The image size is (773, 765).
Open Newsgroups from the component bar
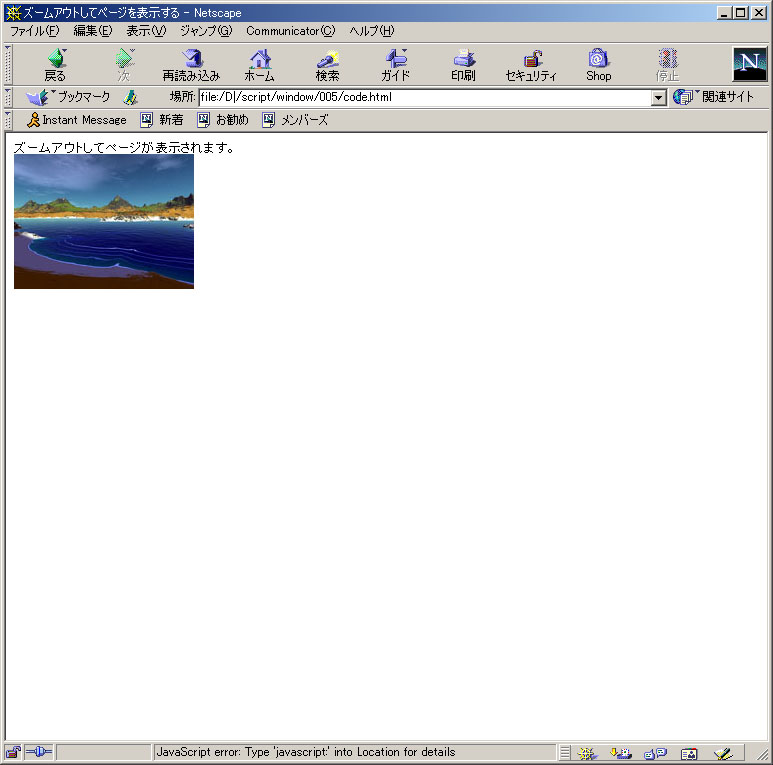655,753
